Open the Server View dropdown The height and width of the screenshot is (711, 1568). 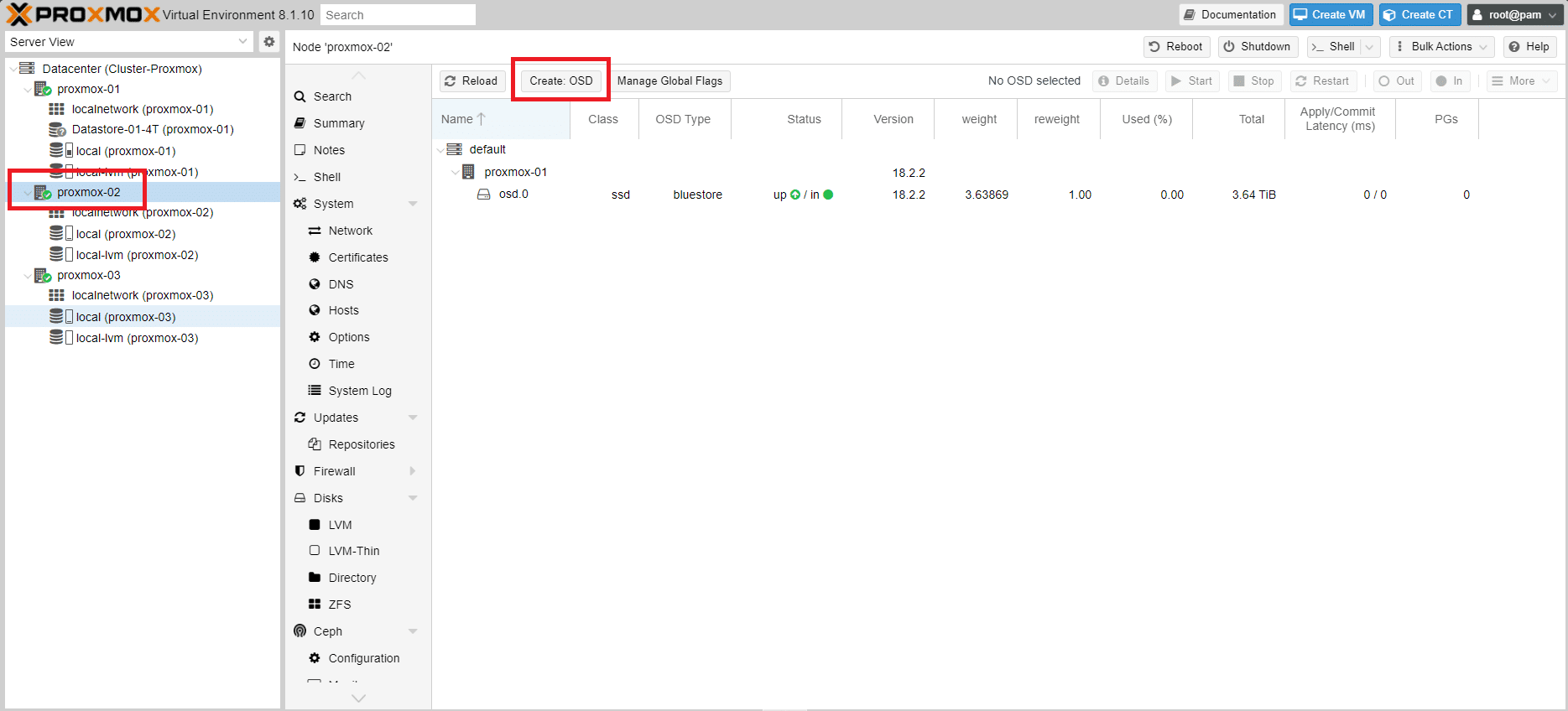pos(242,41)
